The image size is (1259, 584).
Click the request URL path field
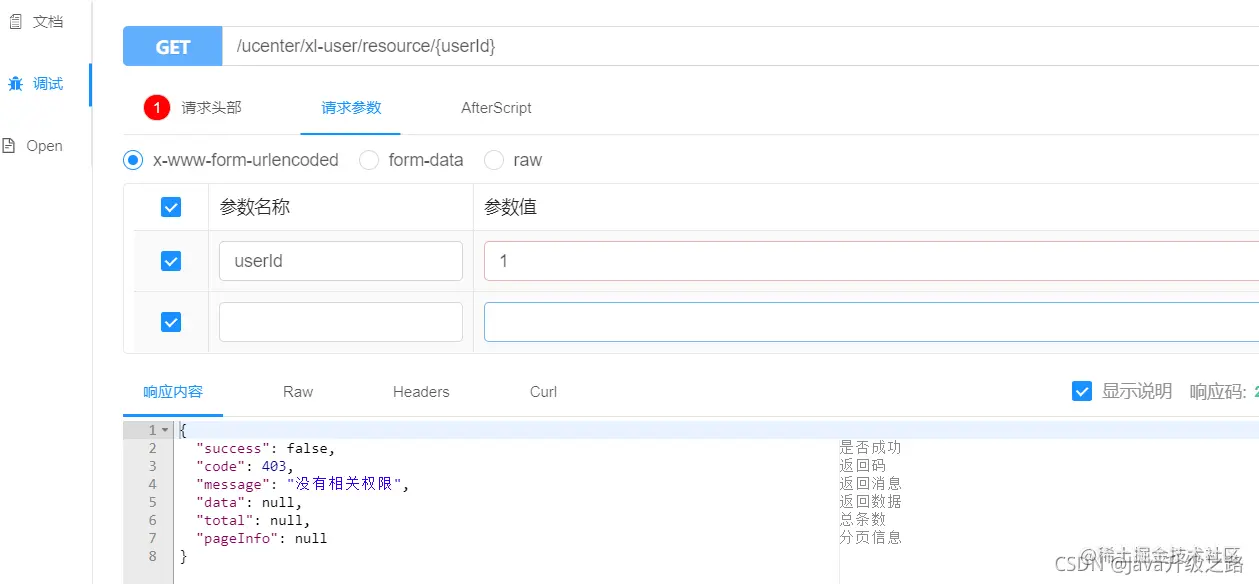740,46
